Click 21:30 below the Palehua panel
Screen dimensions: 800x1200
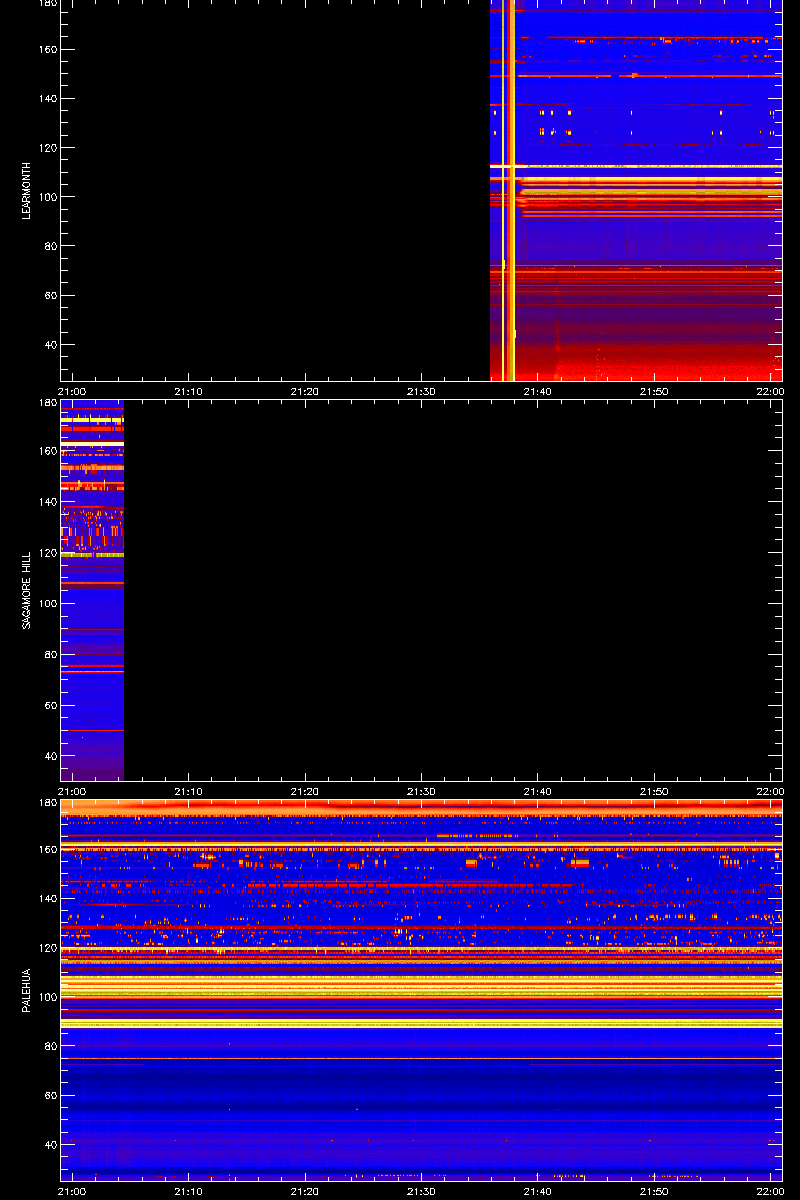point(421,1191)
